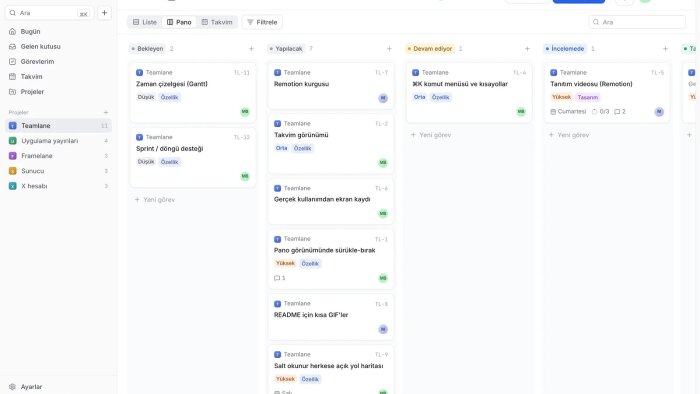Click assignee avatar on Tanıtım videosu card
700x394 pixels.
659,112
